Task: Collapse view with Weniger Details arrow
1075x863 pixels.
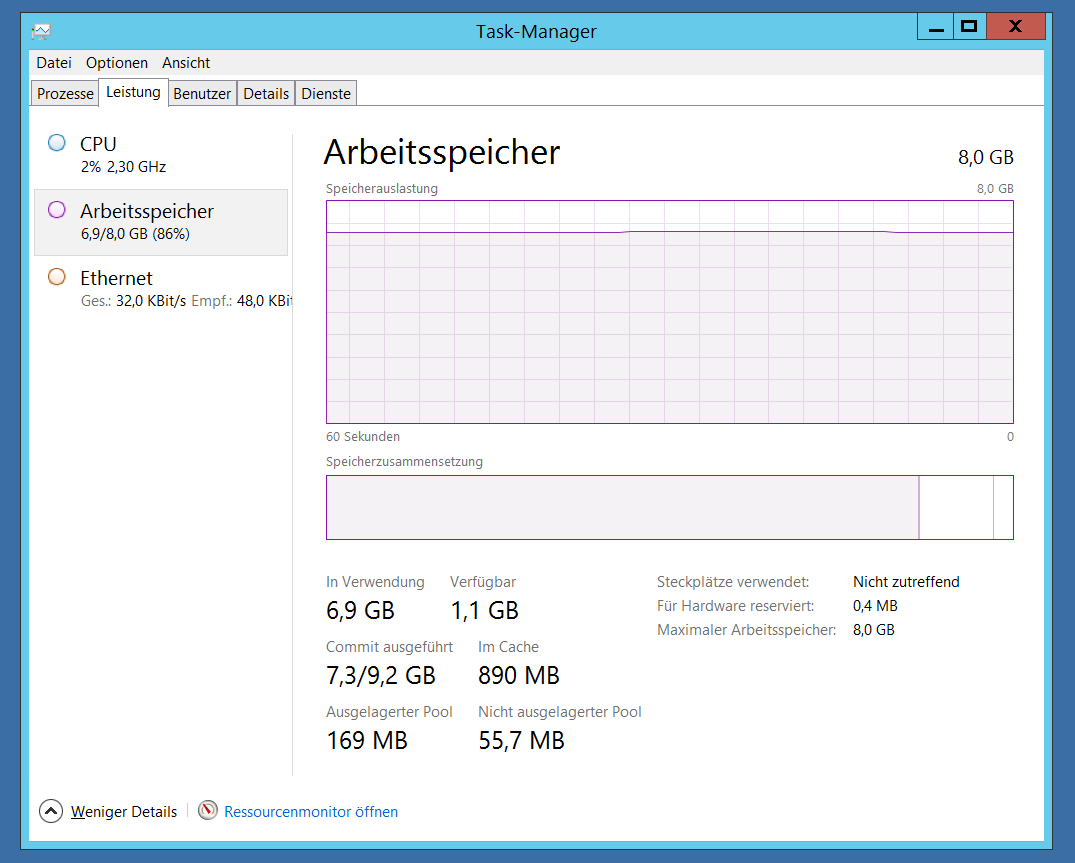Action: click(51, 811)
